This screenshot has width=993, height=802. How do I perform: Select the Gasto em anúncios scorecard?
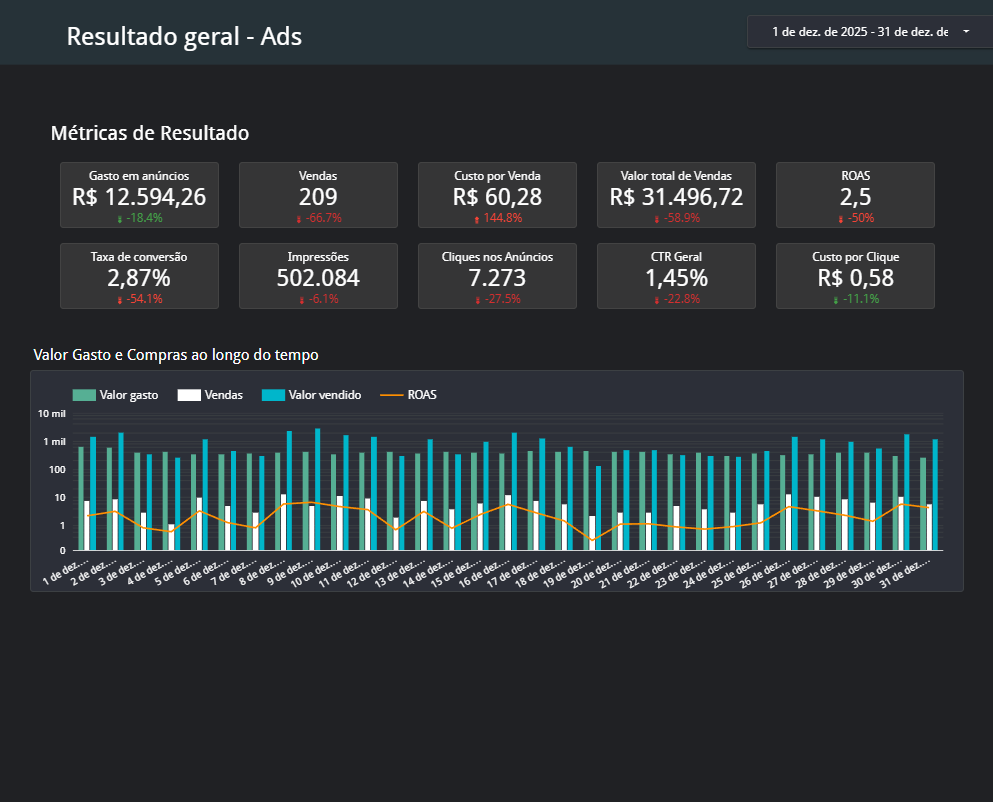[139, 195]
